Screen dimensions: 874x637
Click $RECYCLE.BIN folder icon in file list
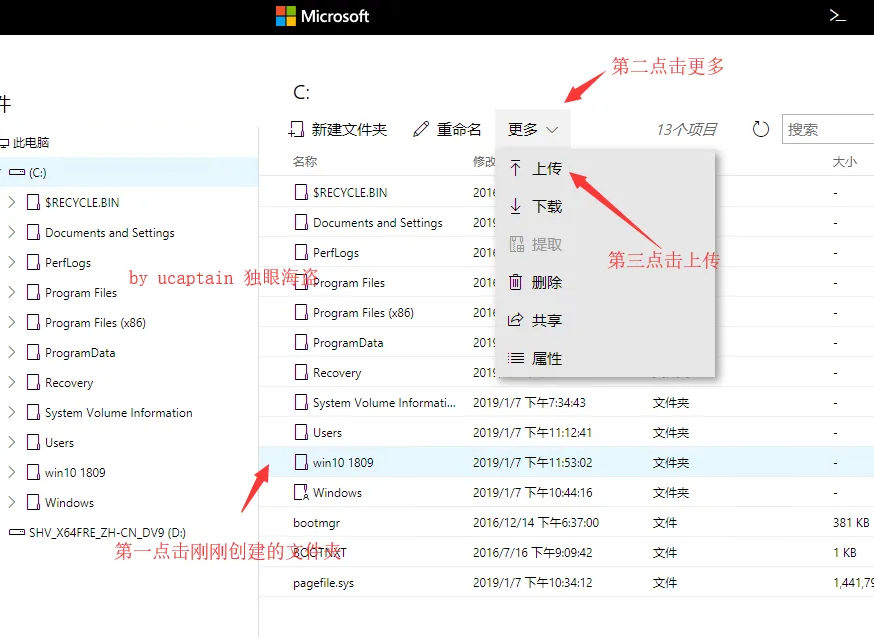(301, 192)
